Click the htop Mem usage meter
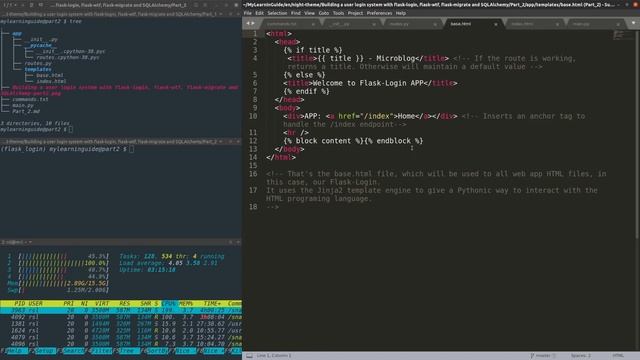Screen dimensions: 640x360 point(58,283)
